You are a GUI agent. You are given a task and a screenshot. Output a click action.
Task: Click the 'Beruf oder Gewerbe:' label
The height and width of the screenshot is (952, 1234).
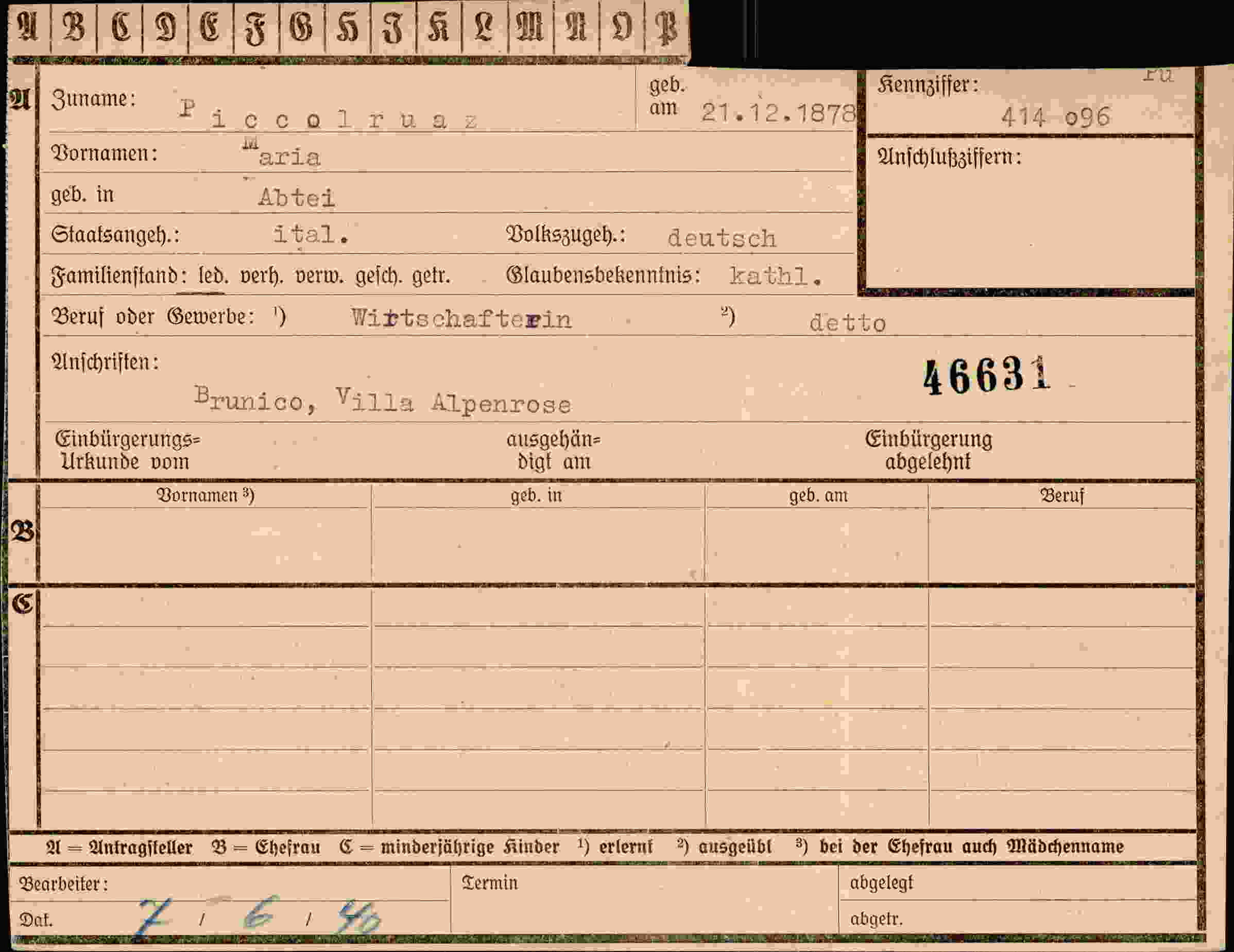pyautogui.click(x=152, y=317)
